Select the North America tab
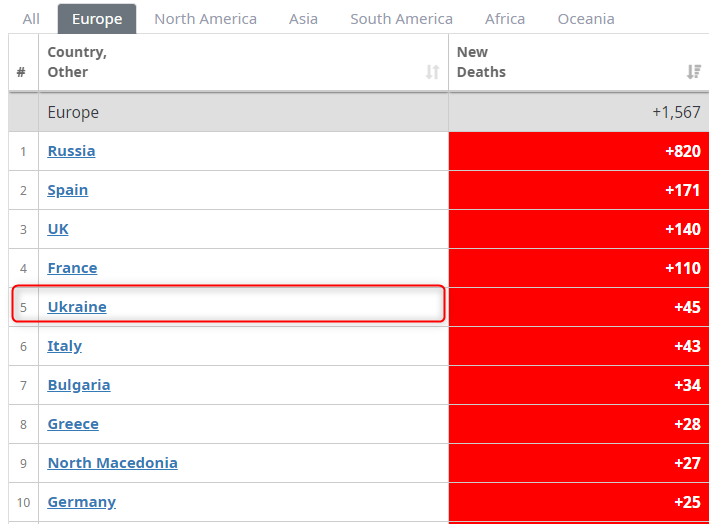This screenshot has width=709, height=524. click(x=205, y=19)
